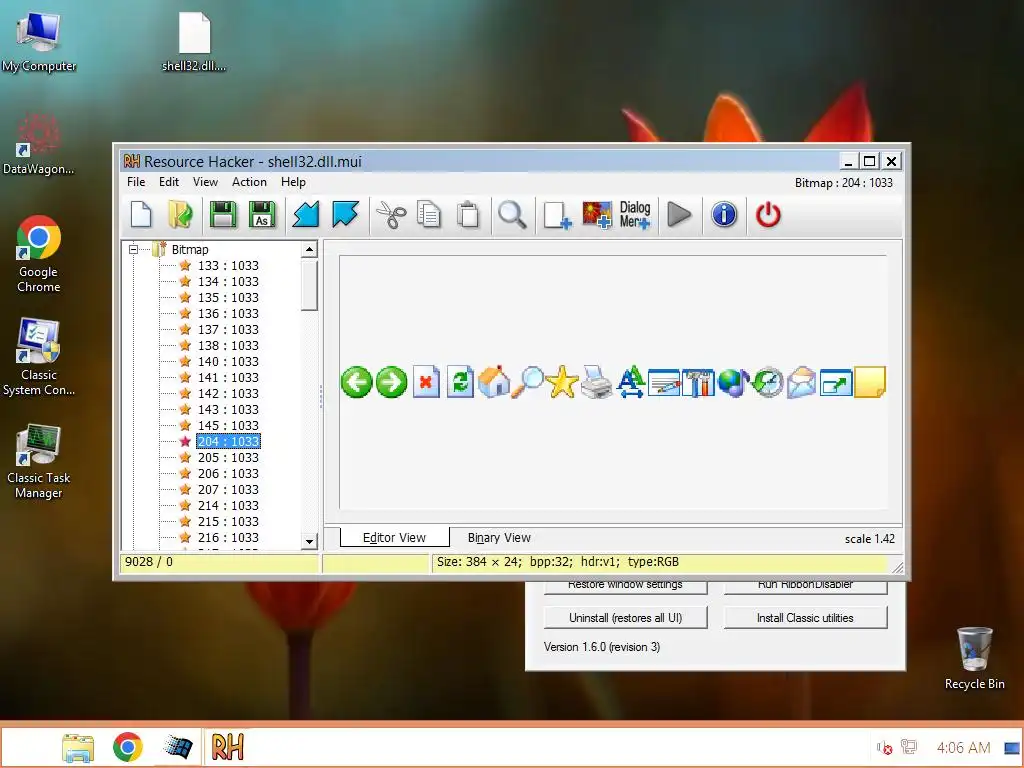
Task: Click the red power Exit icon
Action: (768, 215)
